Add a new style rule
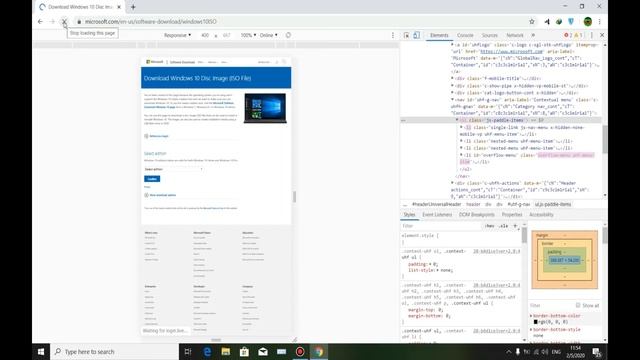640x360 pixels. click(515, 226)
